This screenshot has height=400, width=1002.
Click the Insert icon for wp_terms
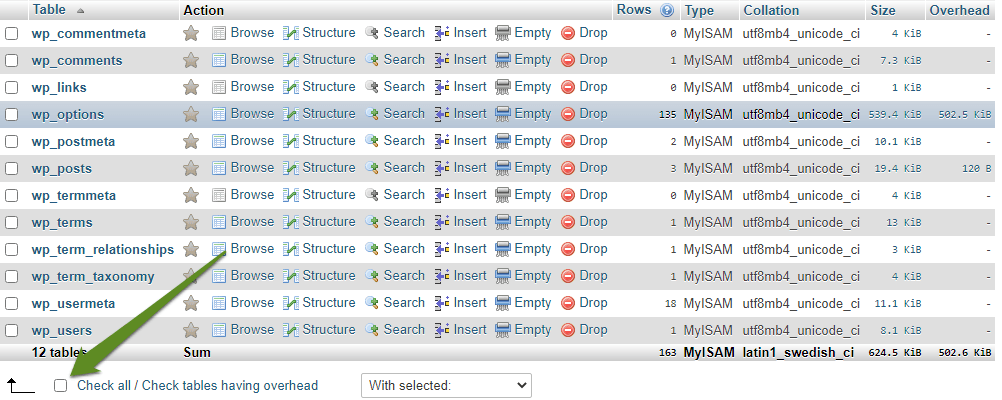coord(442,222)
